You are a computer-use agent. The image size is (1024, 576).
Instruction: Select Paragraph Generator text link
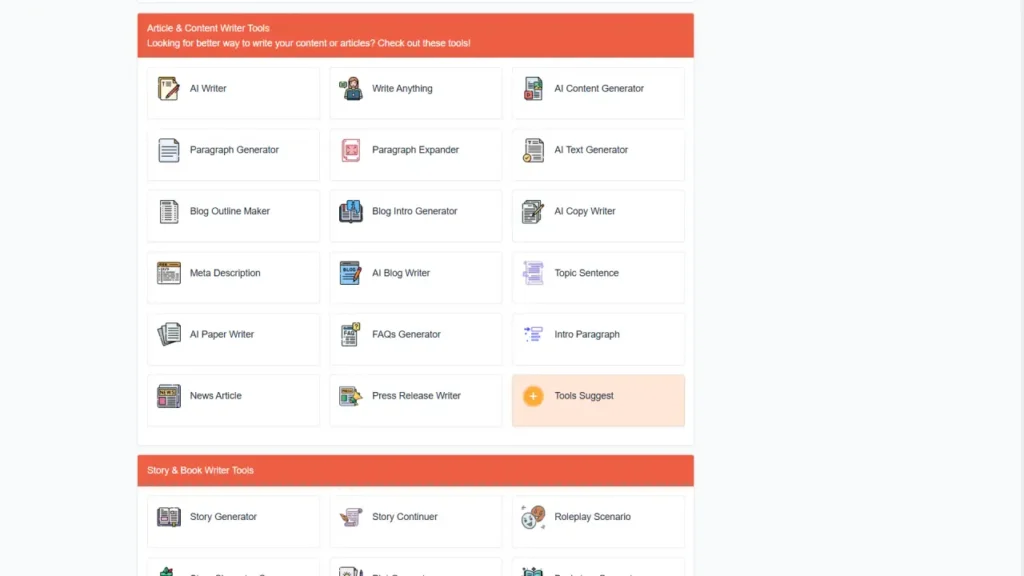point(234,150)
